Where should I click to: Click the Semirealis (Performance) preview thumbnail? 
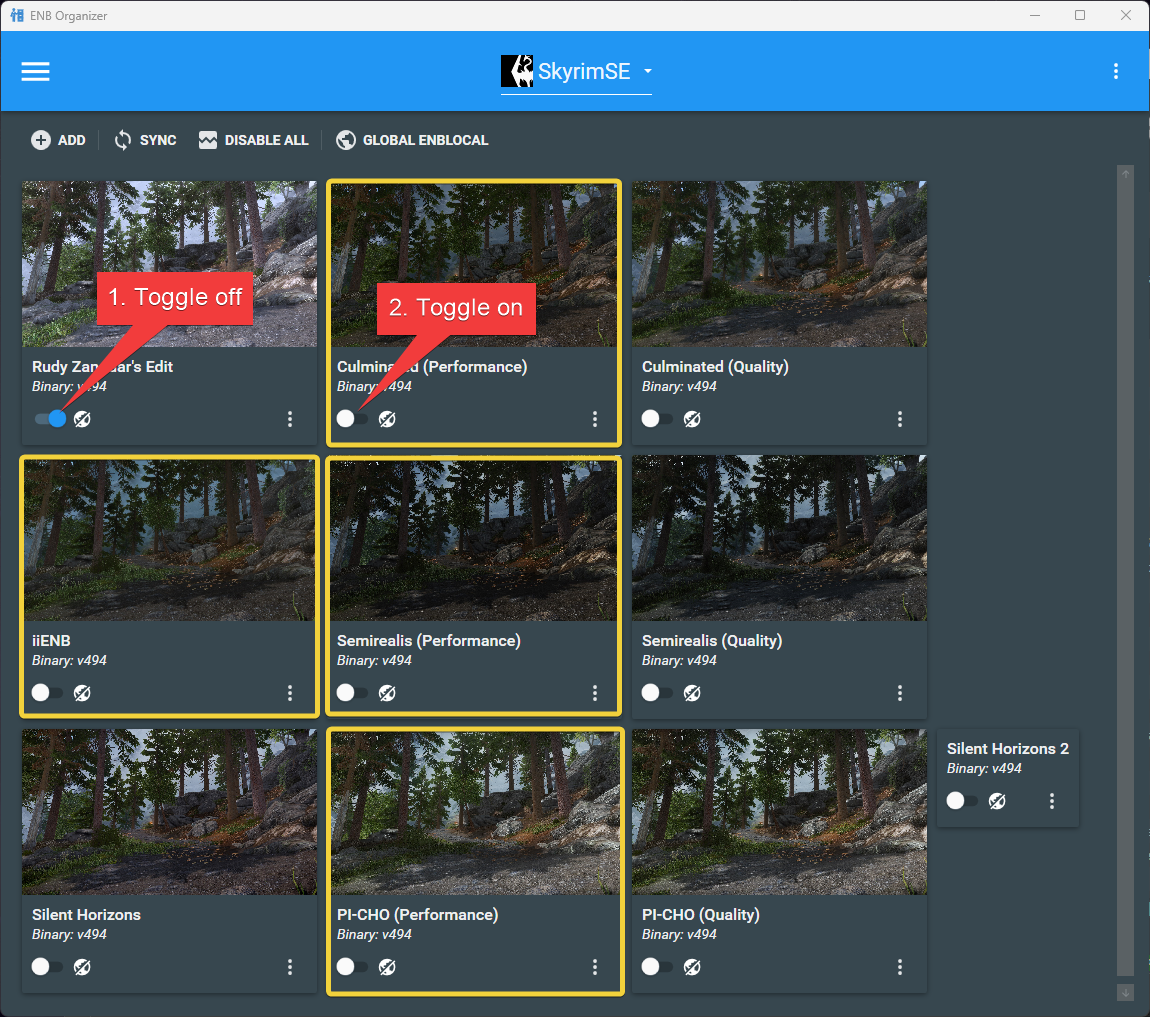click(474, 540)
